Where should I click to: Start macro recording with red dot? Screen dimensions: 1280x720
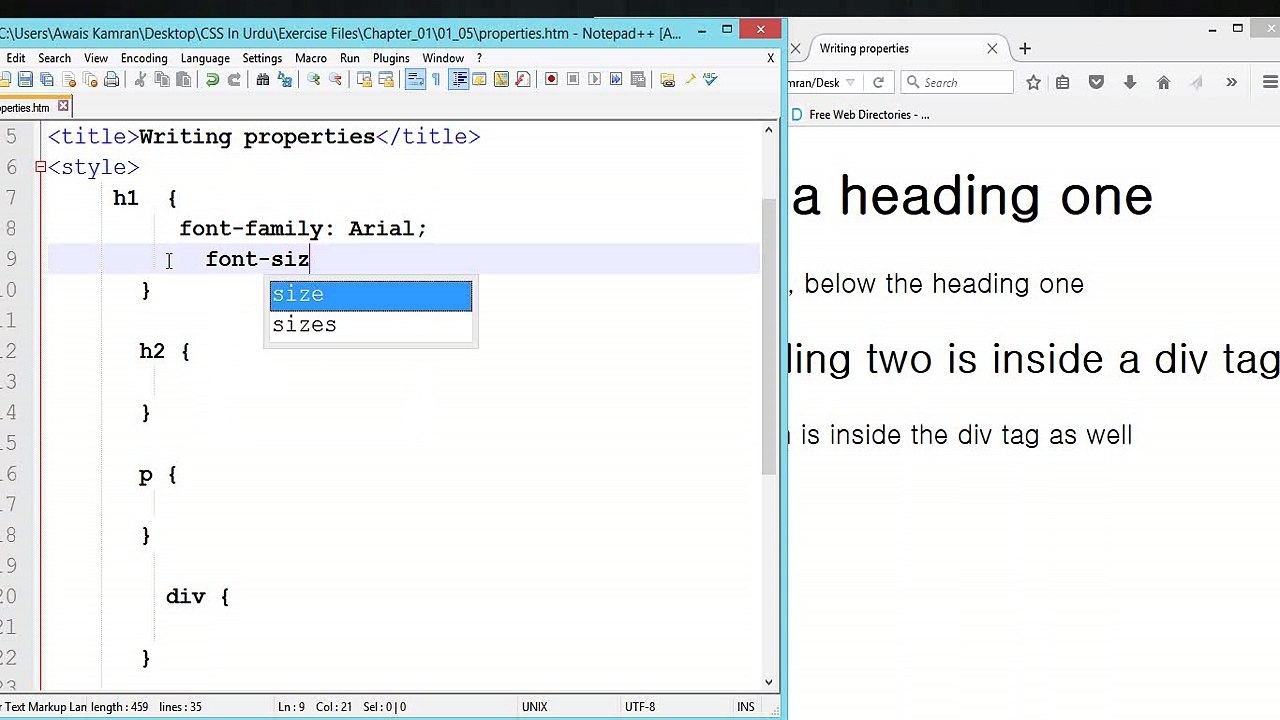point(551,79)
